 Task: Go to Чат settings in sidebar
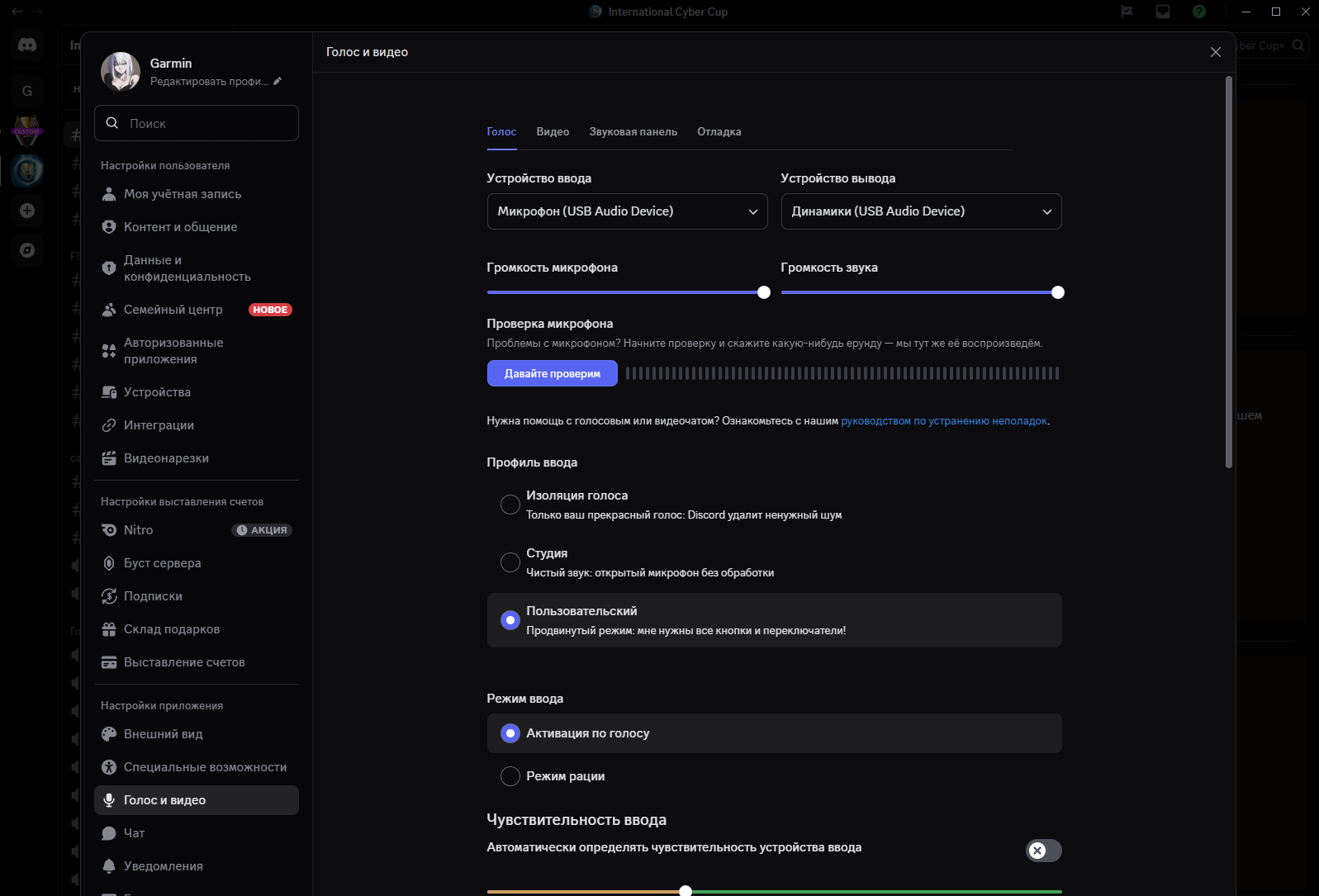pyautogui.click(x=197, y=833)
